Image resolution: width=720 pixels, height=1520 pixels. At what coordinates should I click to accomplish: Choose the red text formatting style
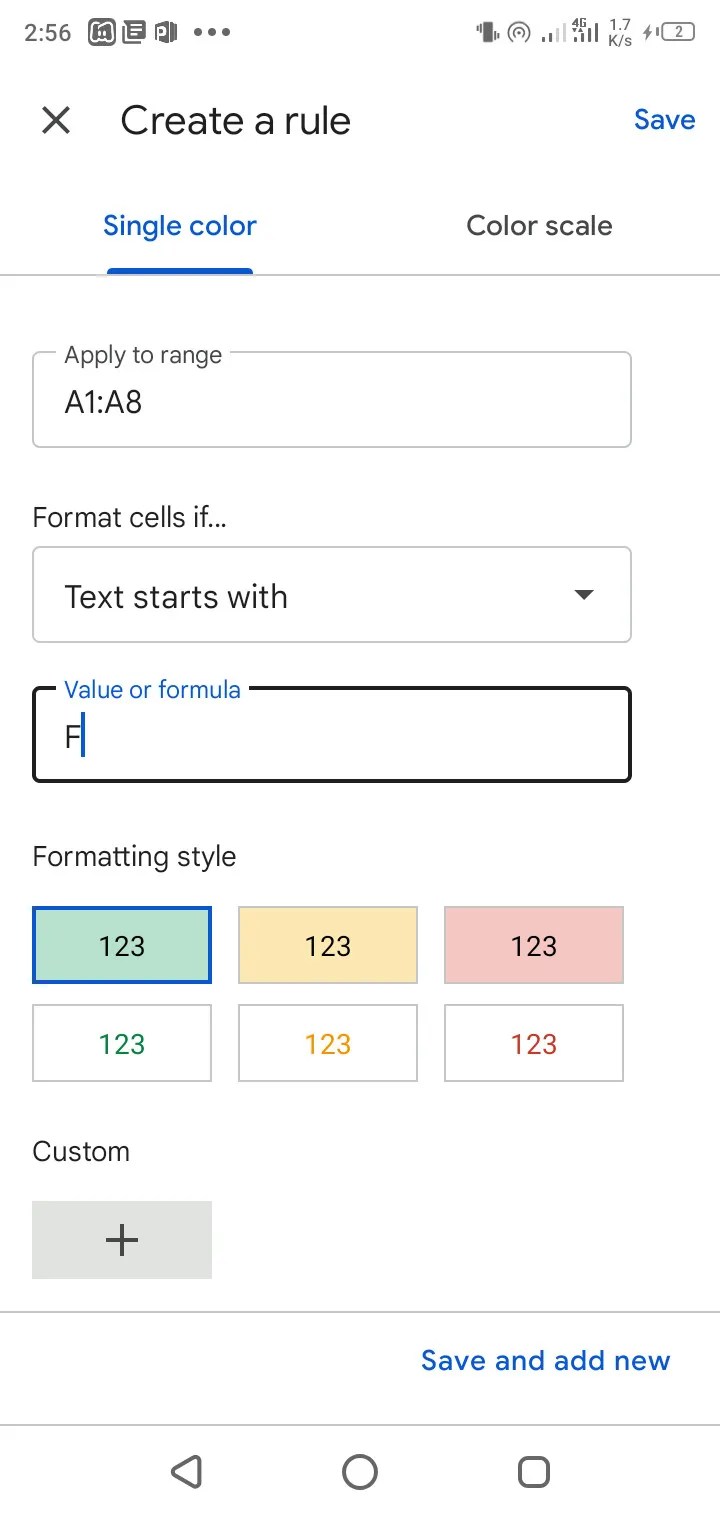tap(534, 1044)
